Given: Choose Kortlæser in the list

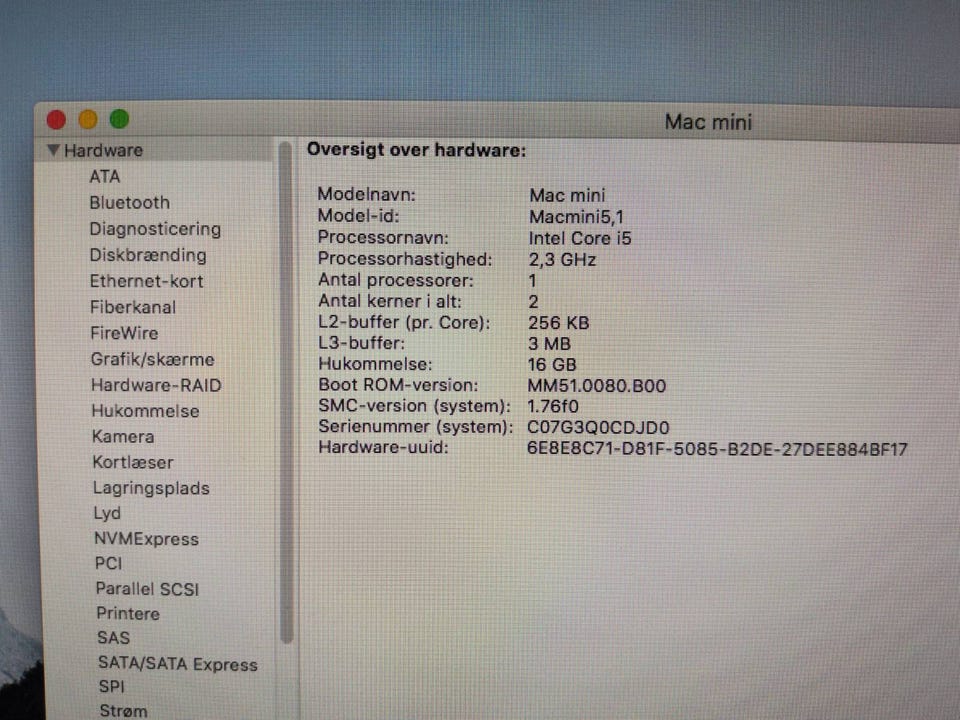Looking at the screenshot, I should (x=133, y=462).
